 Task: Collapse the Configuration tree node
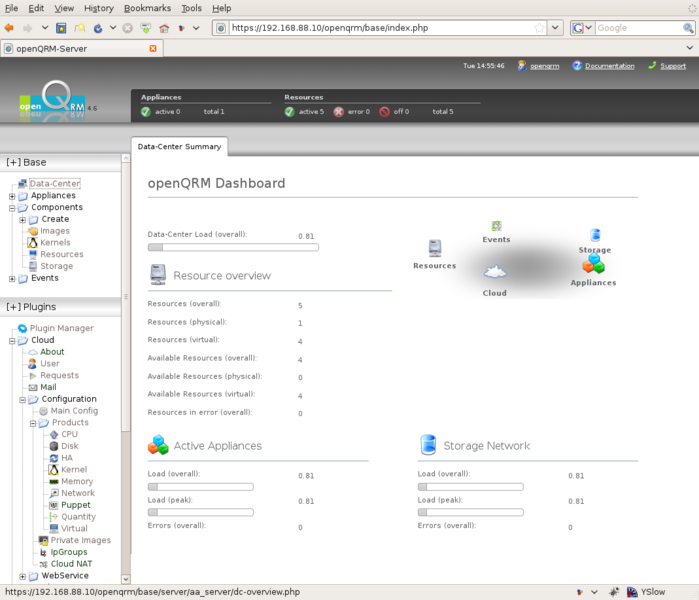click(x=22, y=399)
